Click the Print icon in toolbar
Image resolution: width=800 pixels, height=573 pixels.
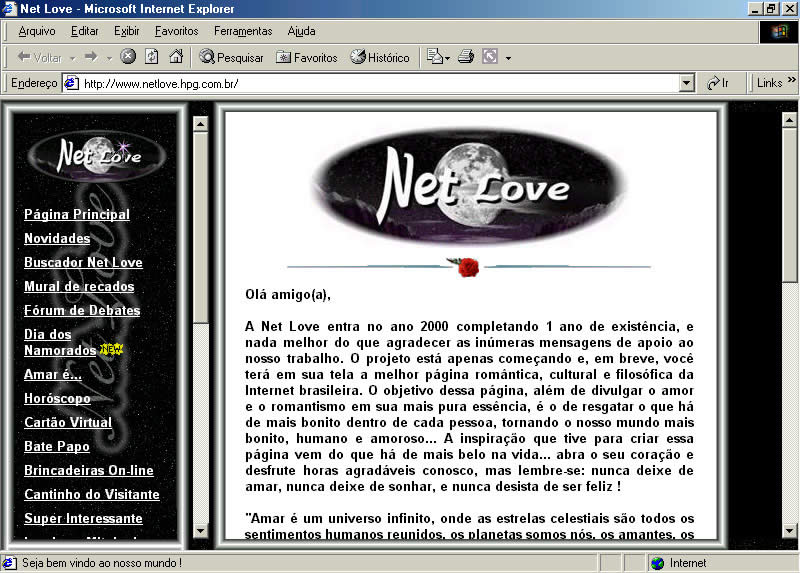click(466, 57)
